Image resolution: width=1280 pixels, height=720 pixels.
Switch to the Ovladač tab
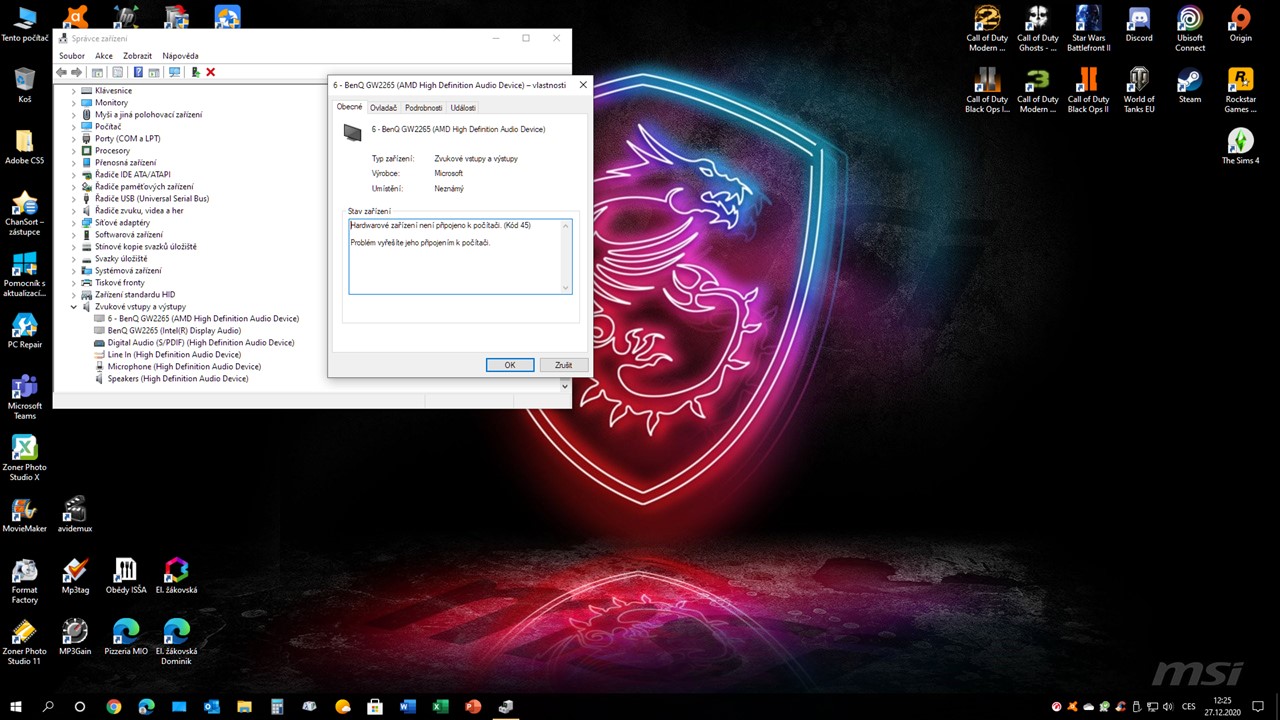[383, 108]
